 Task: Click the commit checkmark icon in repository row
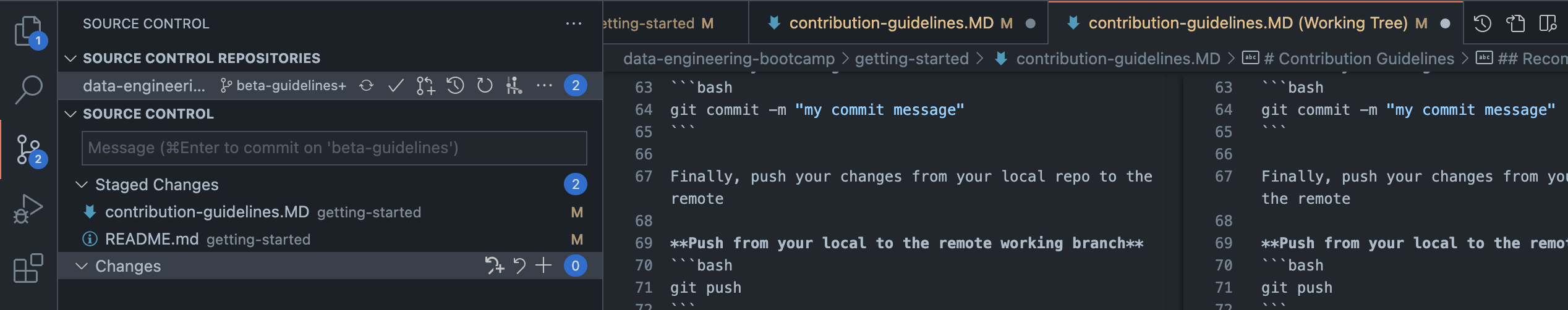tap(396, 85)
